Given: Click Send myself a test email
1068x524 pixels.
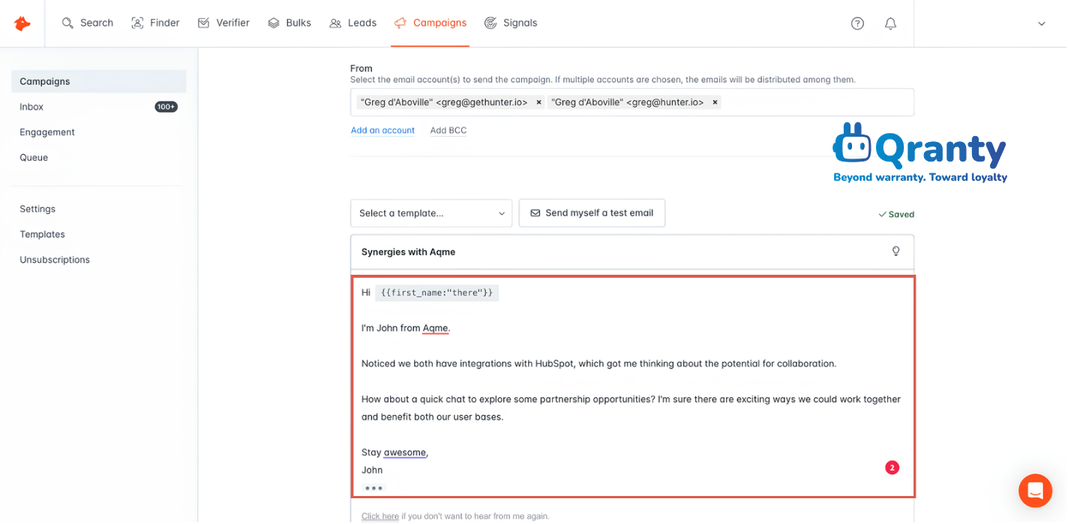Looking at the screenshot, I should coord(592,213).
